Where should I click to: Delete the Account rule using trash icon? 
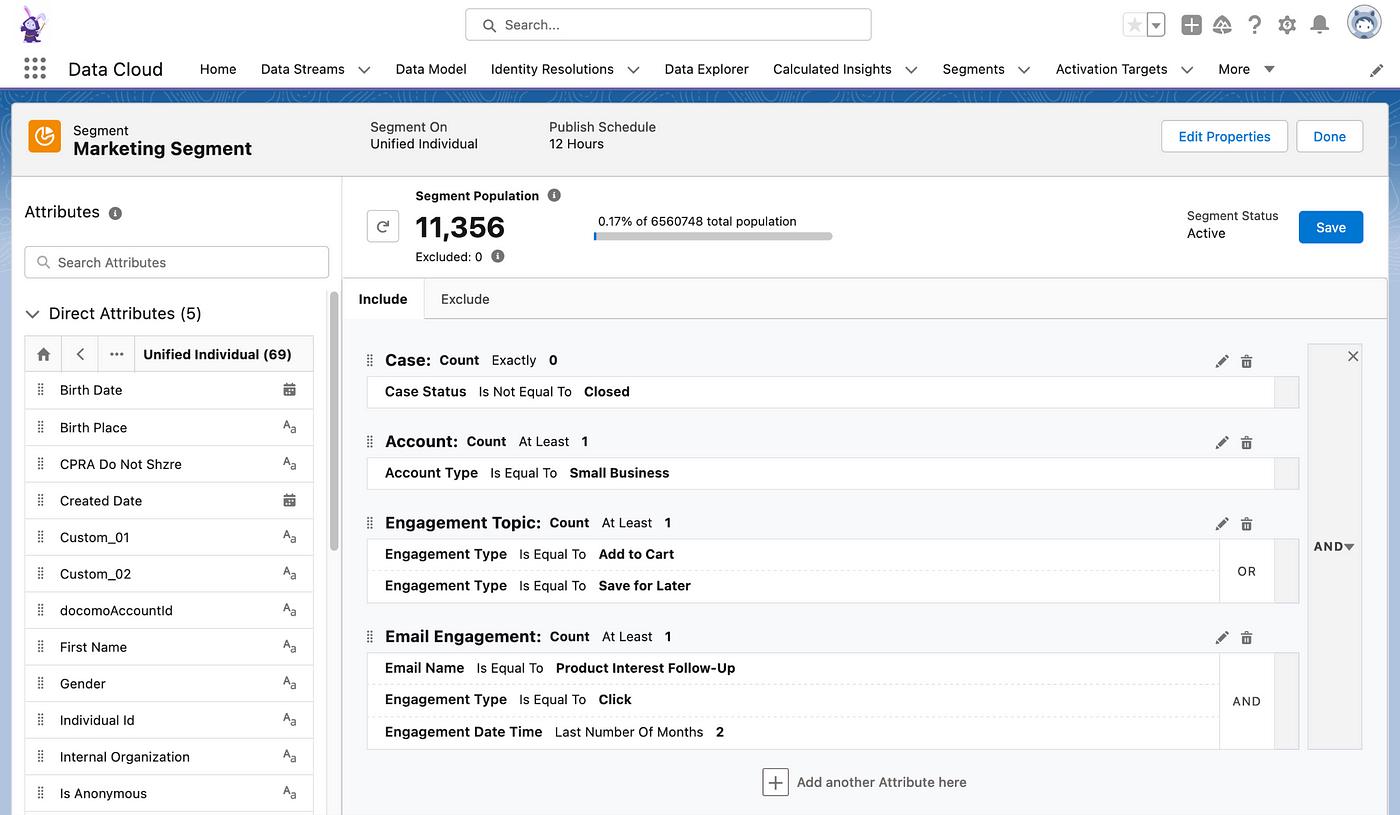click(1246, 443)
